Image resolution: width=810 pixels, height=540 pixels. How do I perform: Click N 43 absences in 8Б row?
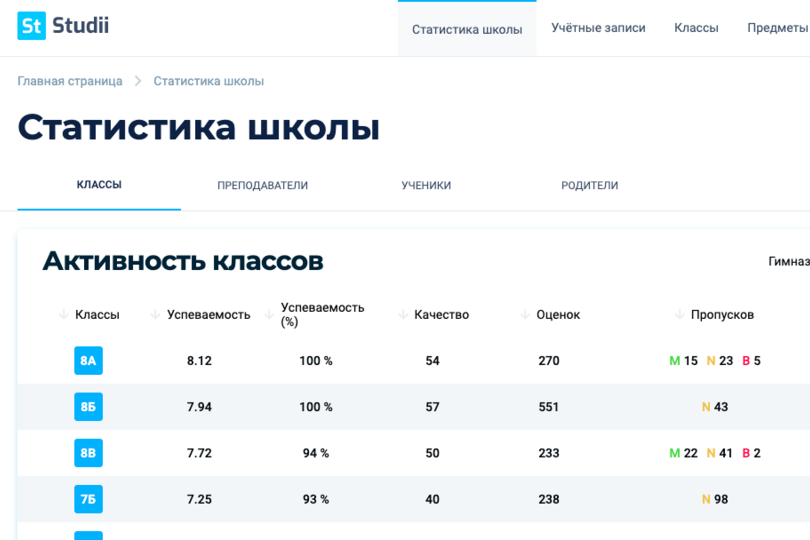tap(715, 407)
